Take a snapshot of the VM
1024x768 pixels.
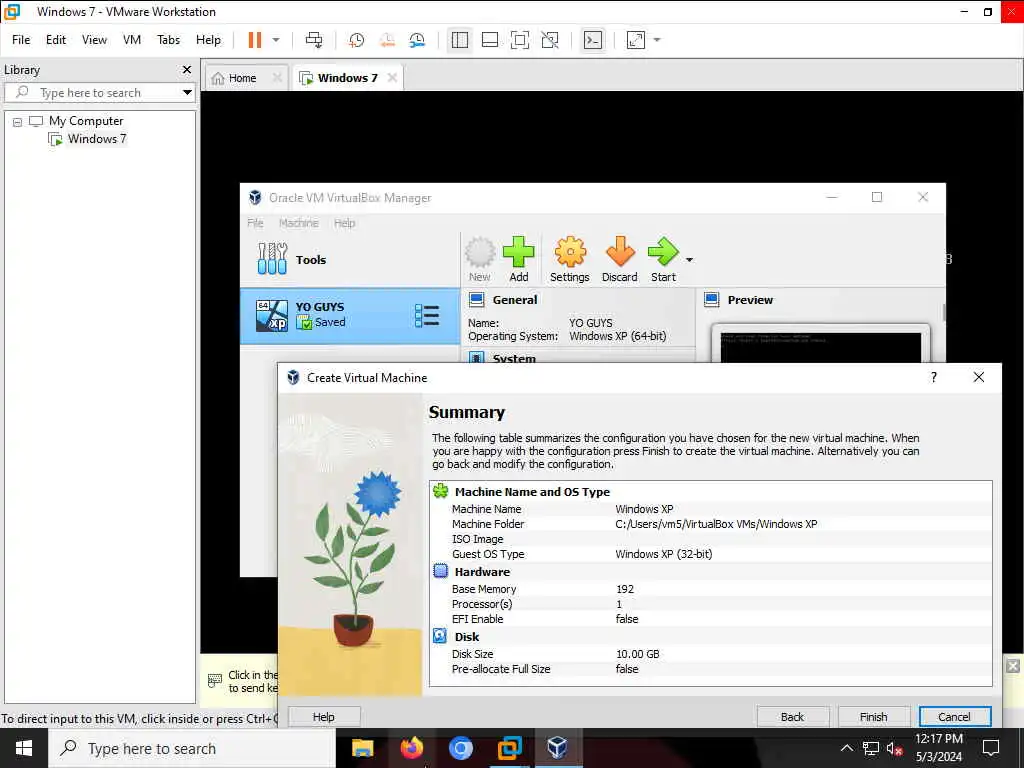pos(357,40)
